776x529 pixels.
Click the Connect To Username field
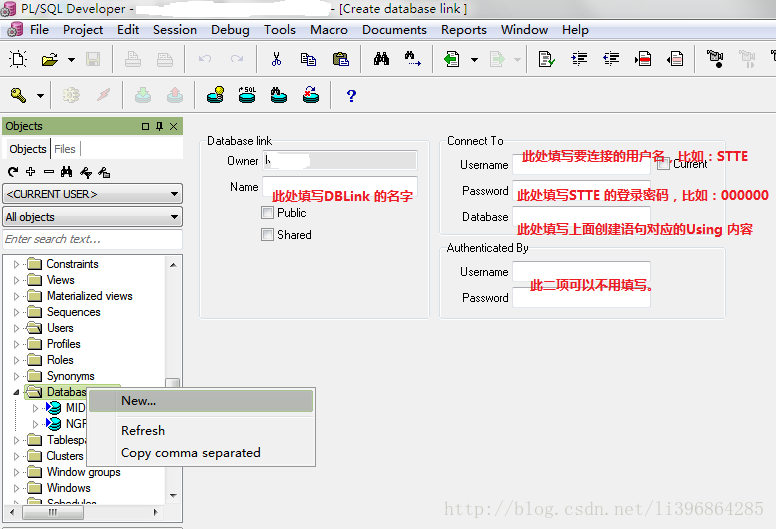[581, 164]
